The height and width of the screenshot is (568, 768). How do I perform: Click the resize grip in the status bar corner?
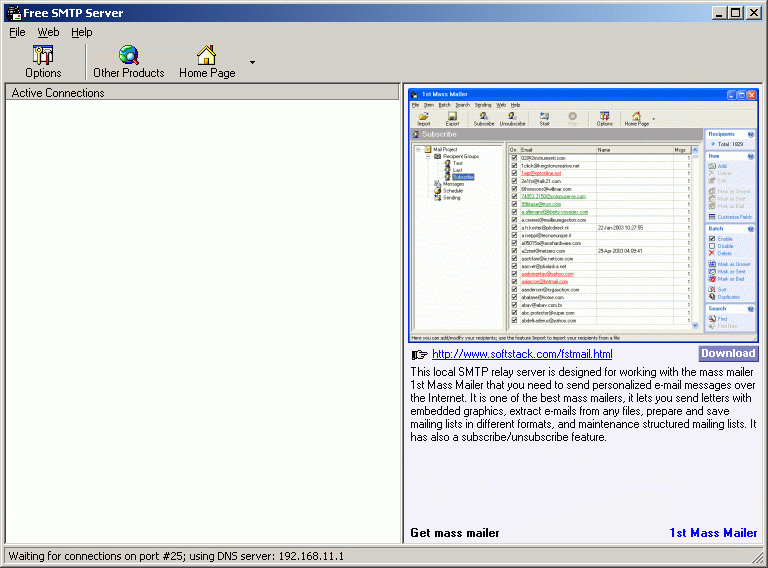point(757,556)
